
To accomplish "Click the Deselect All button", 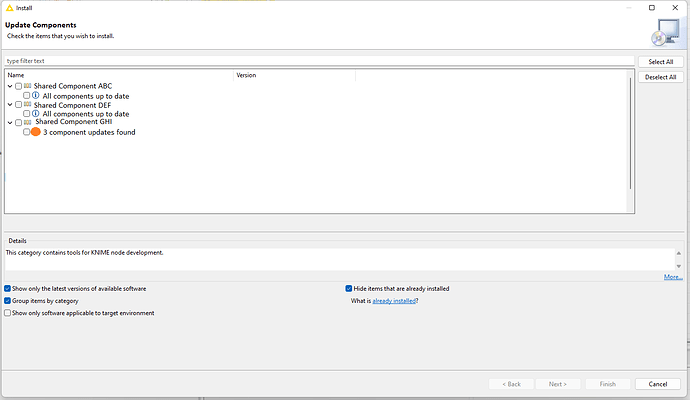I will [x=661, y=77].
